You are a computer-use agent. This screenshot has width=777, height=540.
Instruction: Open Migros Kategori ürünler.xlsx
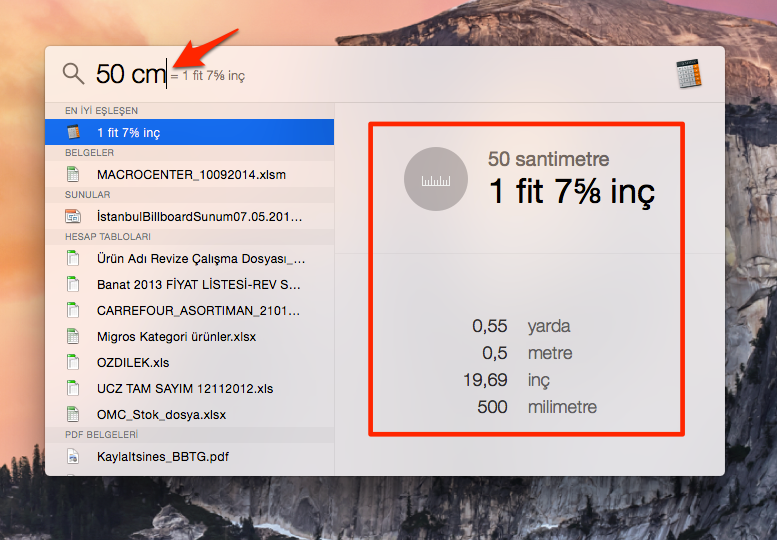pos(176,336)
